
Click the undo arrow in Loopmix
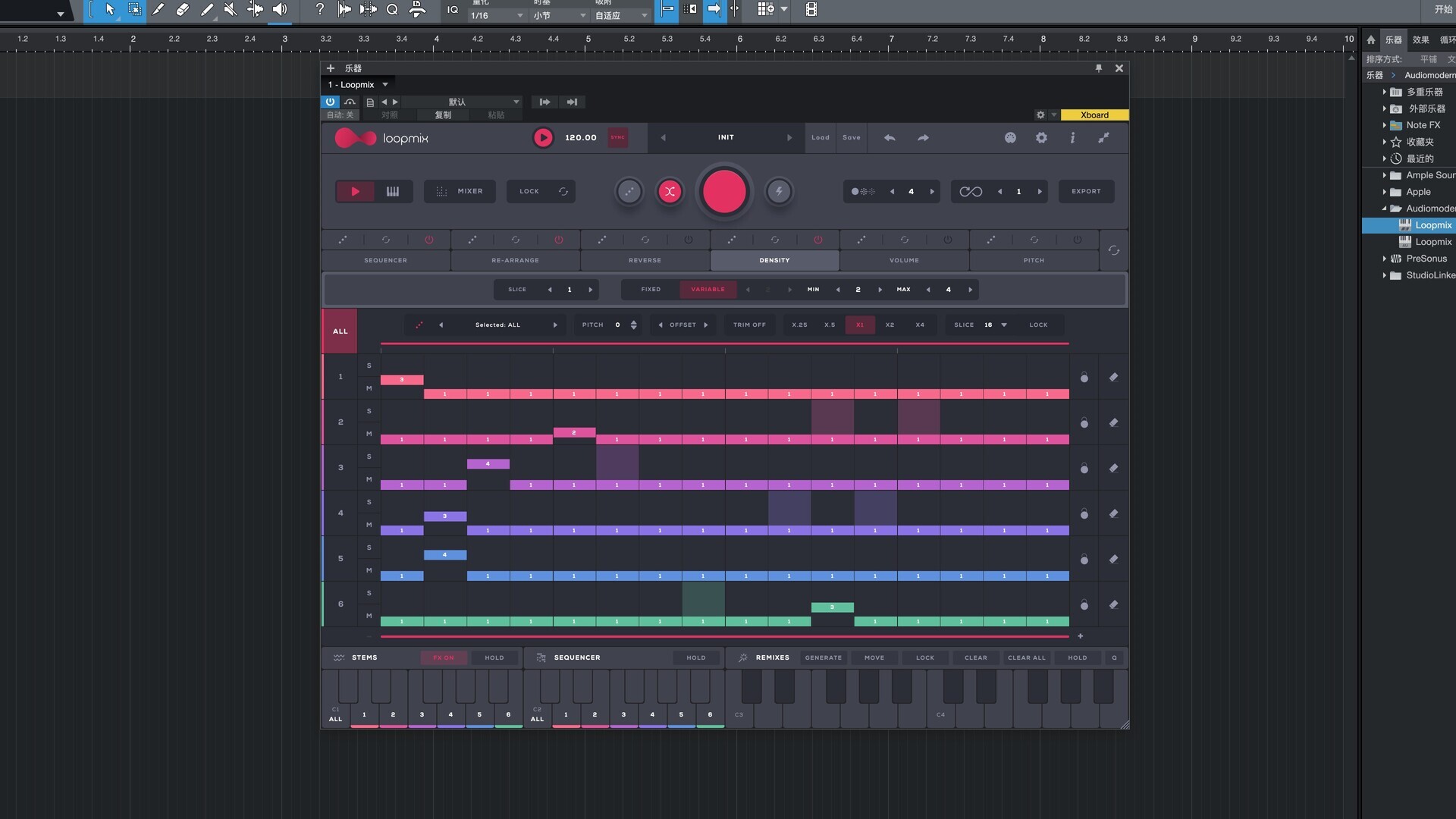[x=890, y=138]
